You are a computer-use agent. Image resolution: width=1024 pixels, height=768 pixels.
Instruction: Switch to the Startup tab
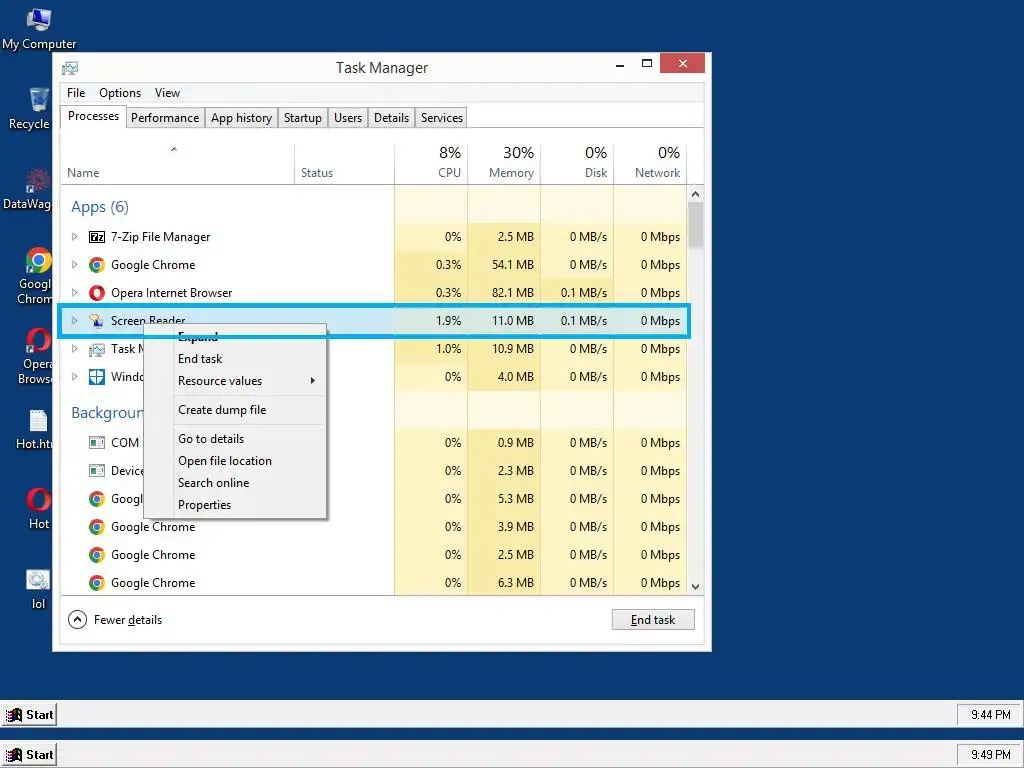303,118
